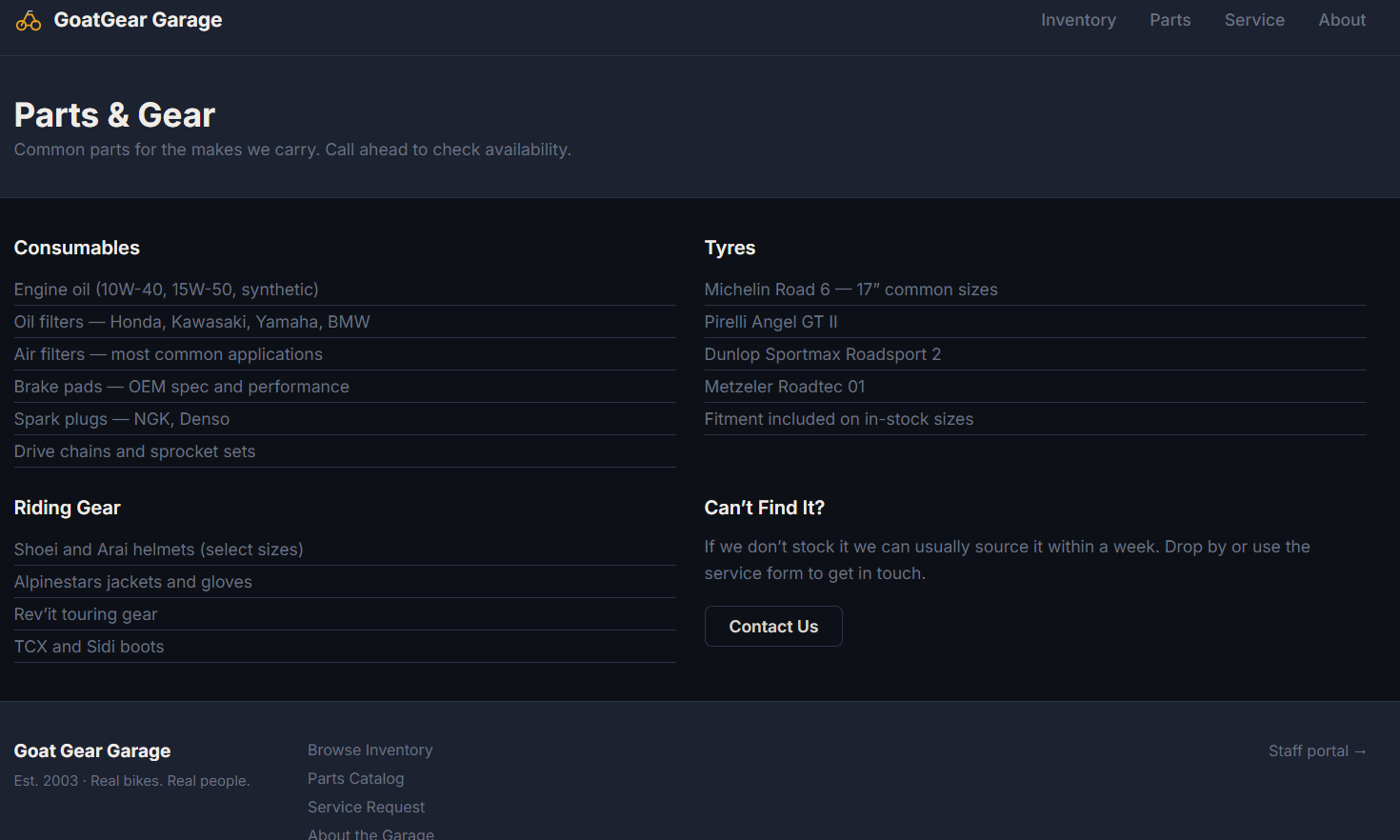Select Drive chains and sprocket sets row
1400x840 pixels.
[345, 451]
